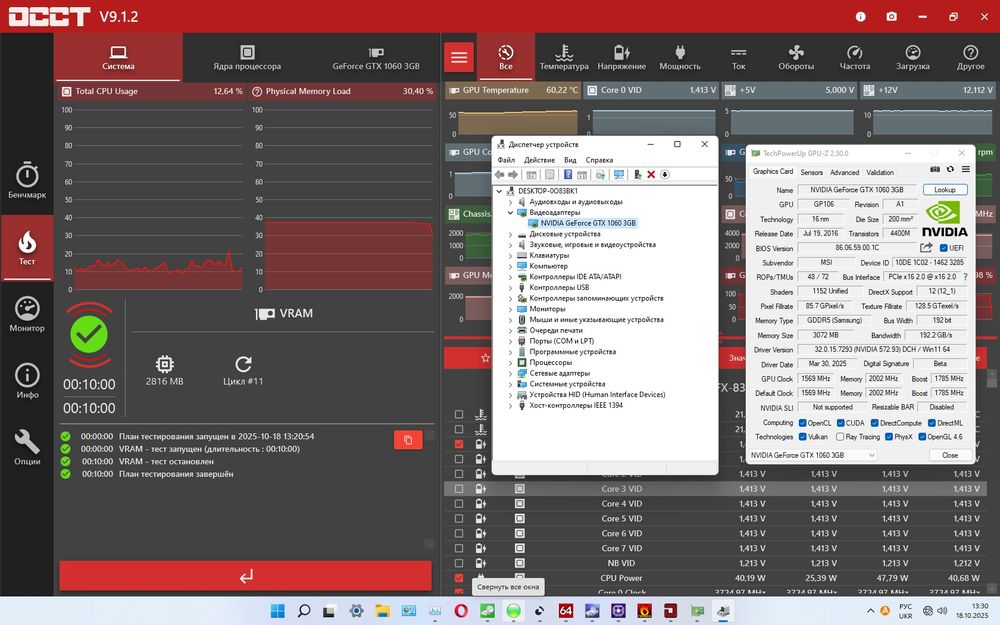
Task: Click Close button in GPU-Z
Action: 950,455
